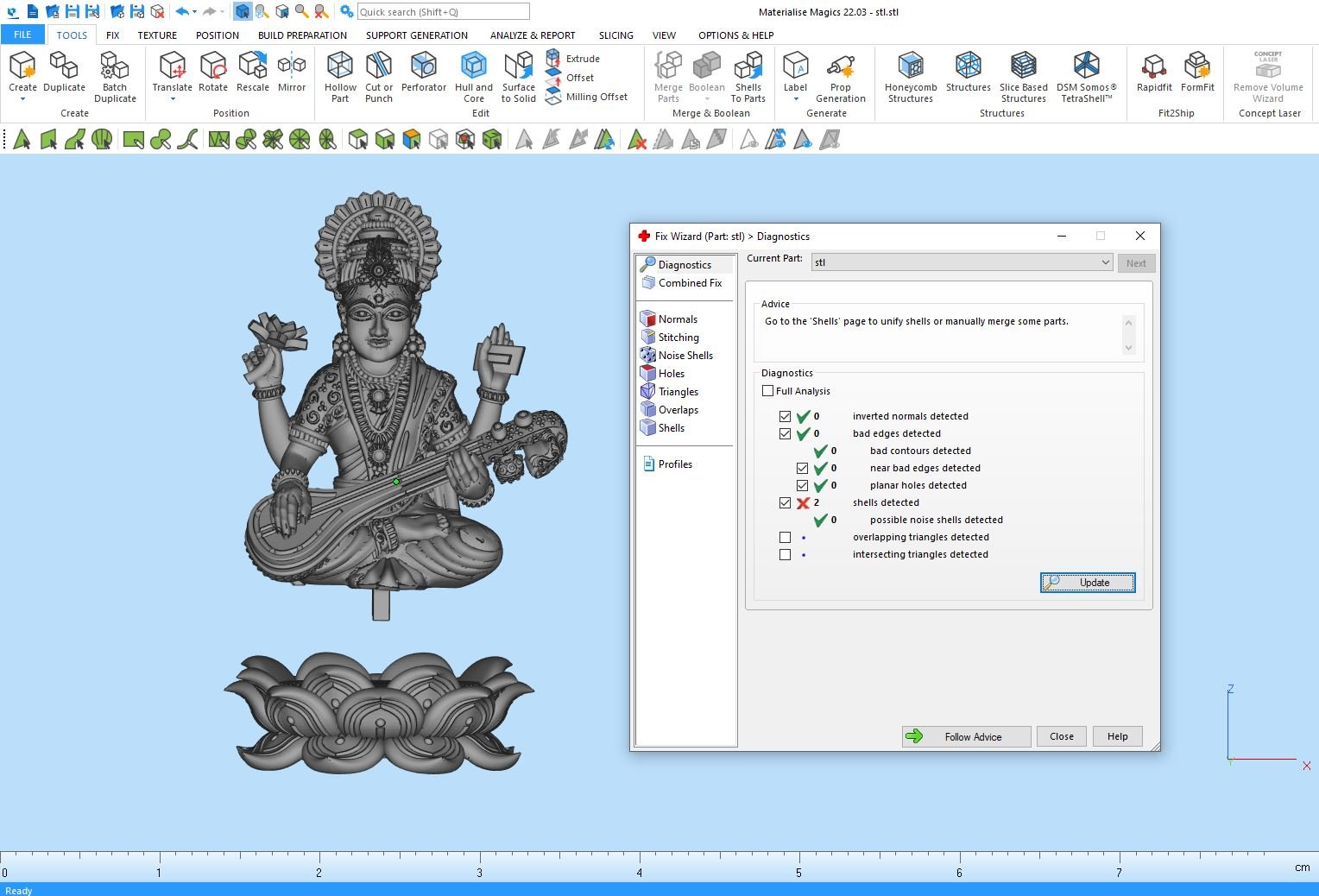Open the RapidFit tool
The image size is (1319, 896).
click(x=1153, y=73)
